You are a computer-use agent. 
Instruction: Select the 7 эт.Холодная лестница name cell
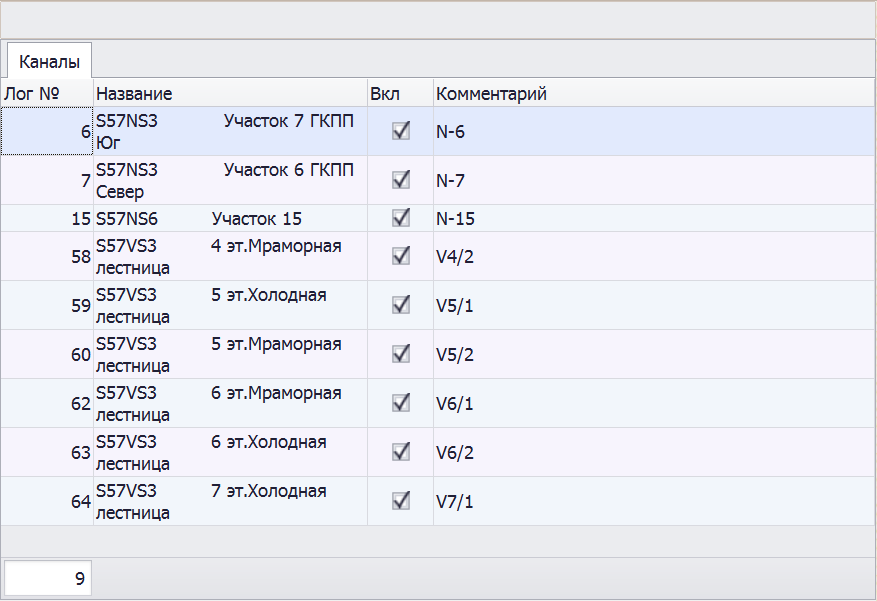click(x=230, y=502)
